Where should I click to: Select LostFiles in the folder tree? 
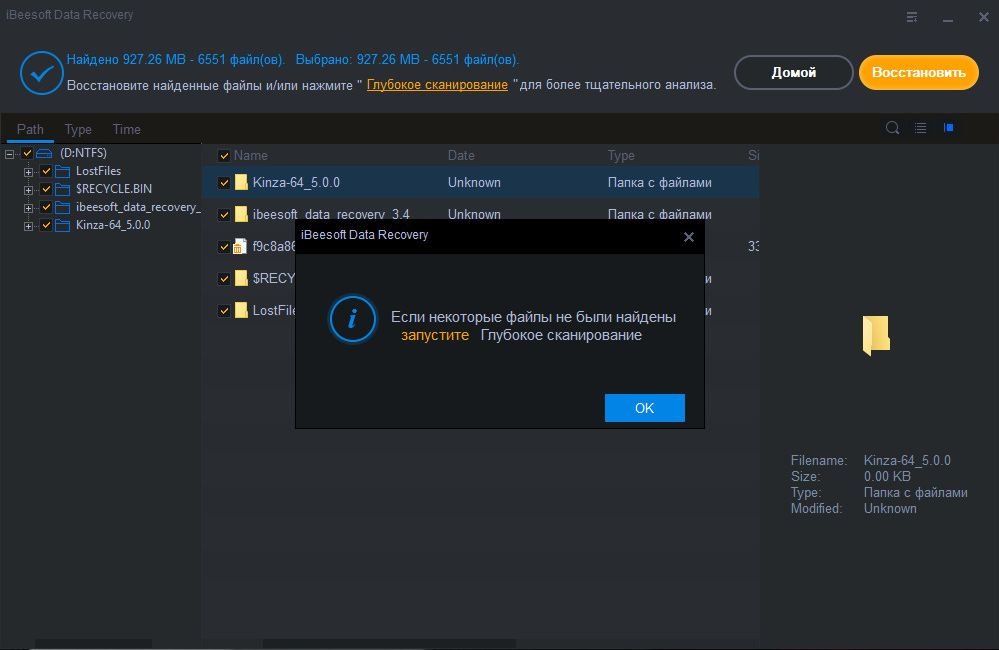98,171
